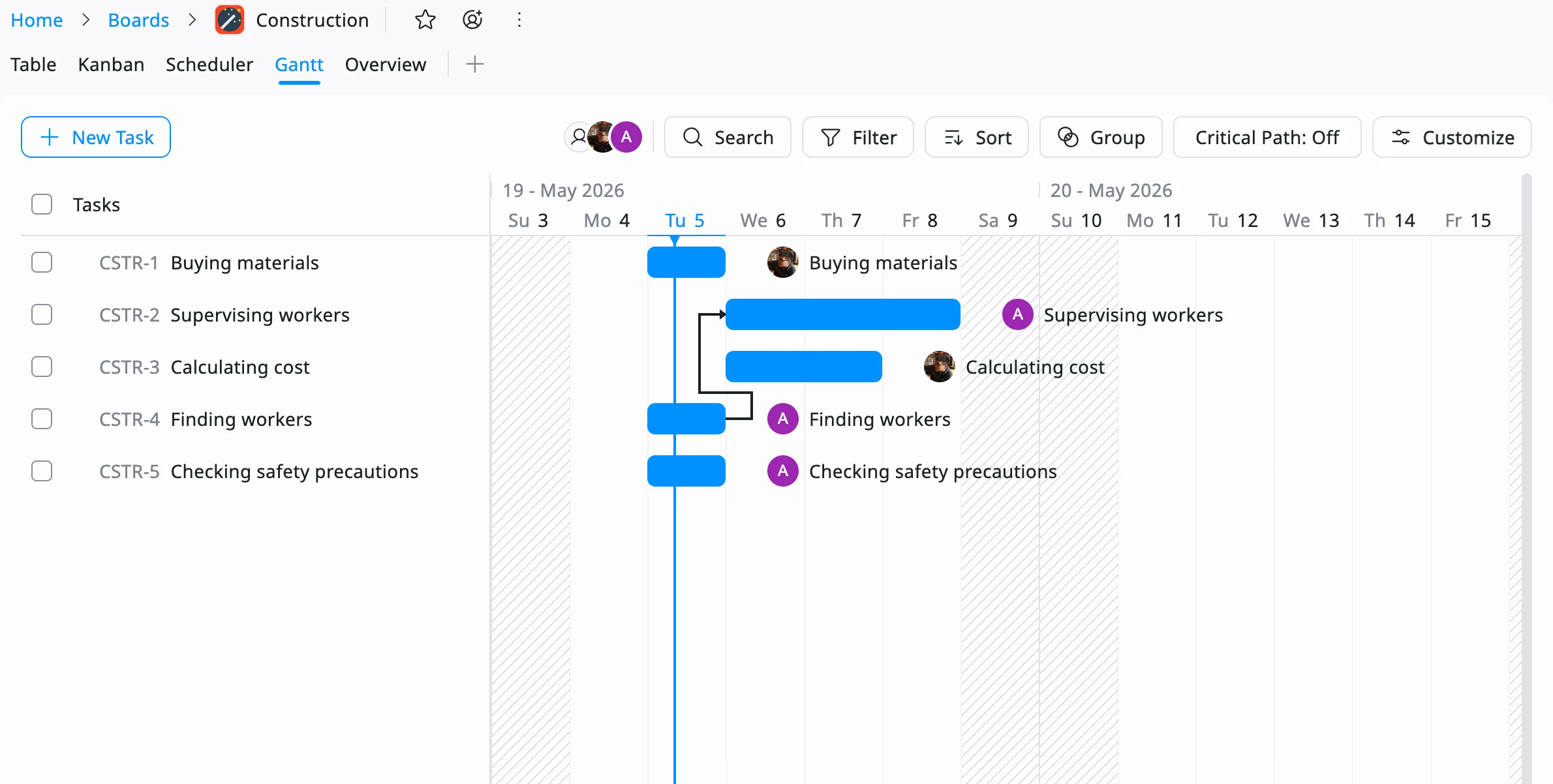
Task: Star the Construction board as favorite
Action: [x=425, y=20]
